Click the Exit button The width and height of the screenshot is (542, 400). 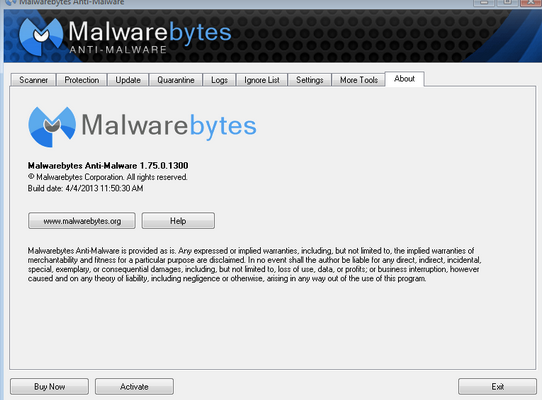pos(497,387)
